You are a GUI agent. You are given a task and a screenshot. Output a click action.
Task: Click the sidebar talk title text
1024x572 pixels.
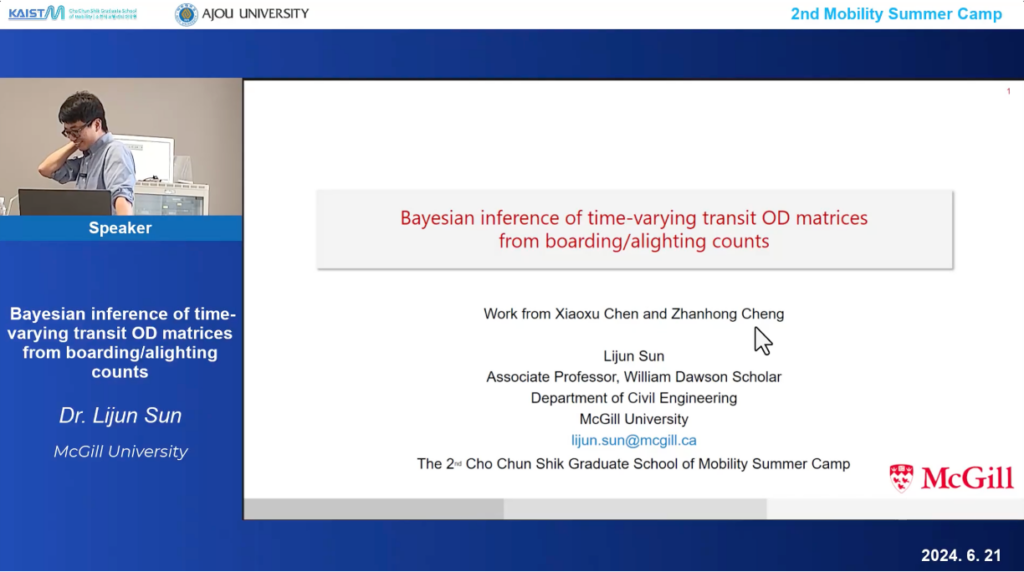click(x=120, y=342)
